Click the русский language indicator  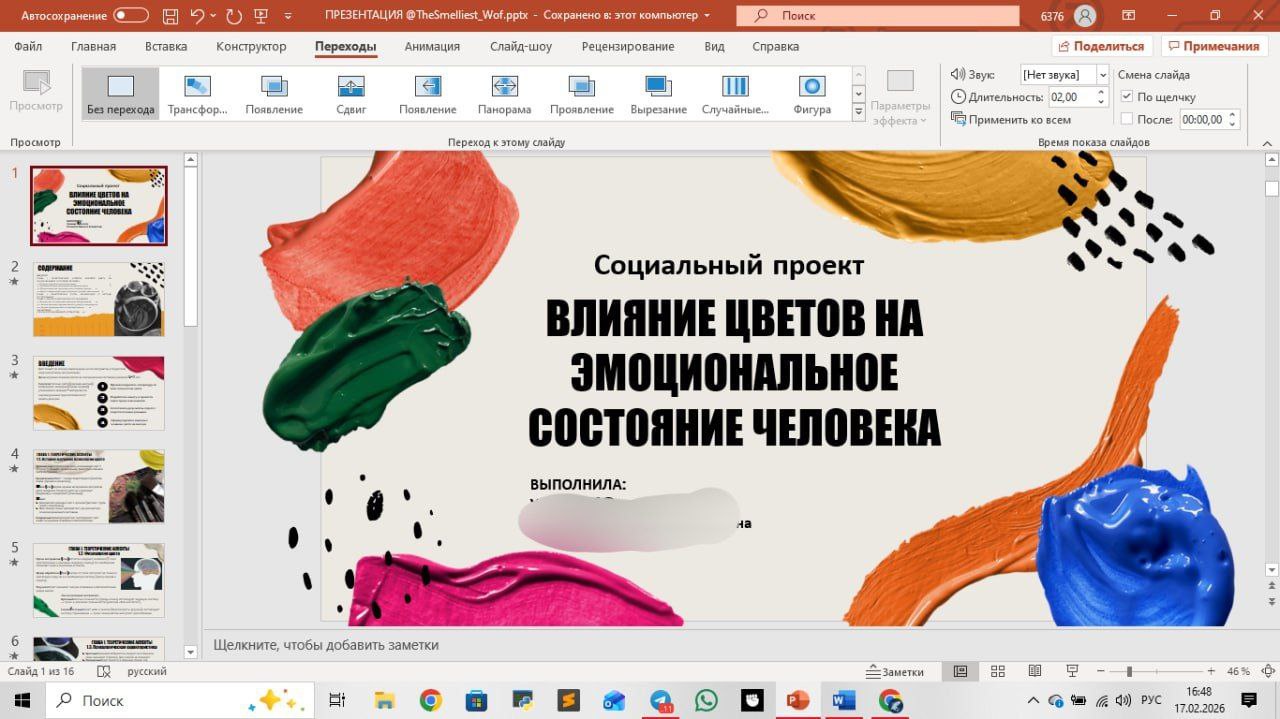click(146, 671)
